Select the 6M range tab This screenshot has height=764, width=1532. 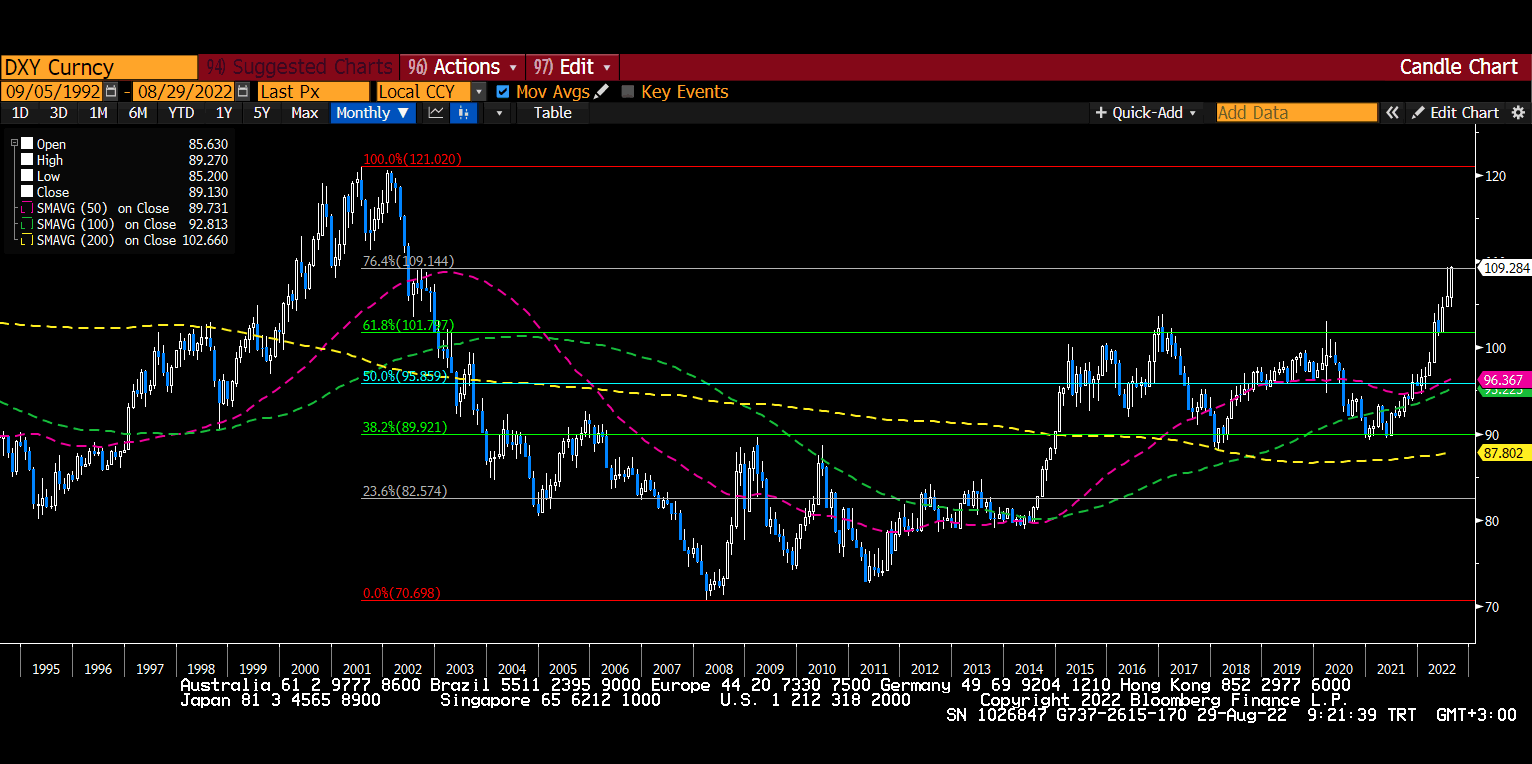pos(138,113)
